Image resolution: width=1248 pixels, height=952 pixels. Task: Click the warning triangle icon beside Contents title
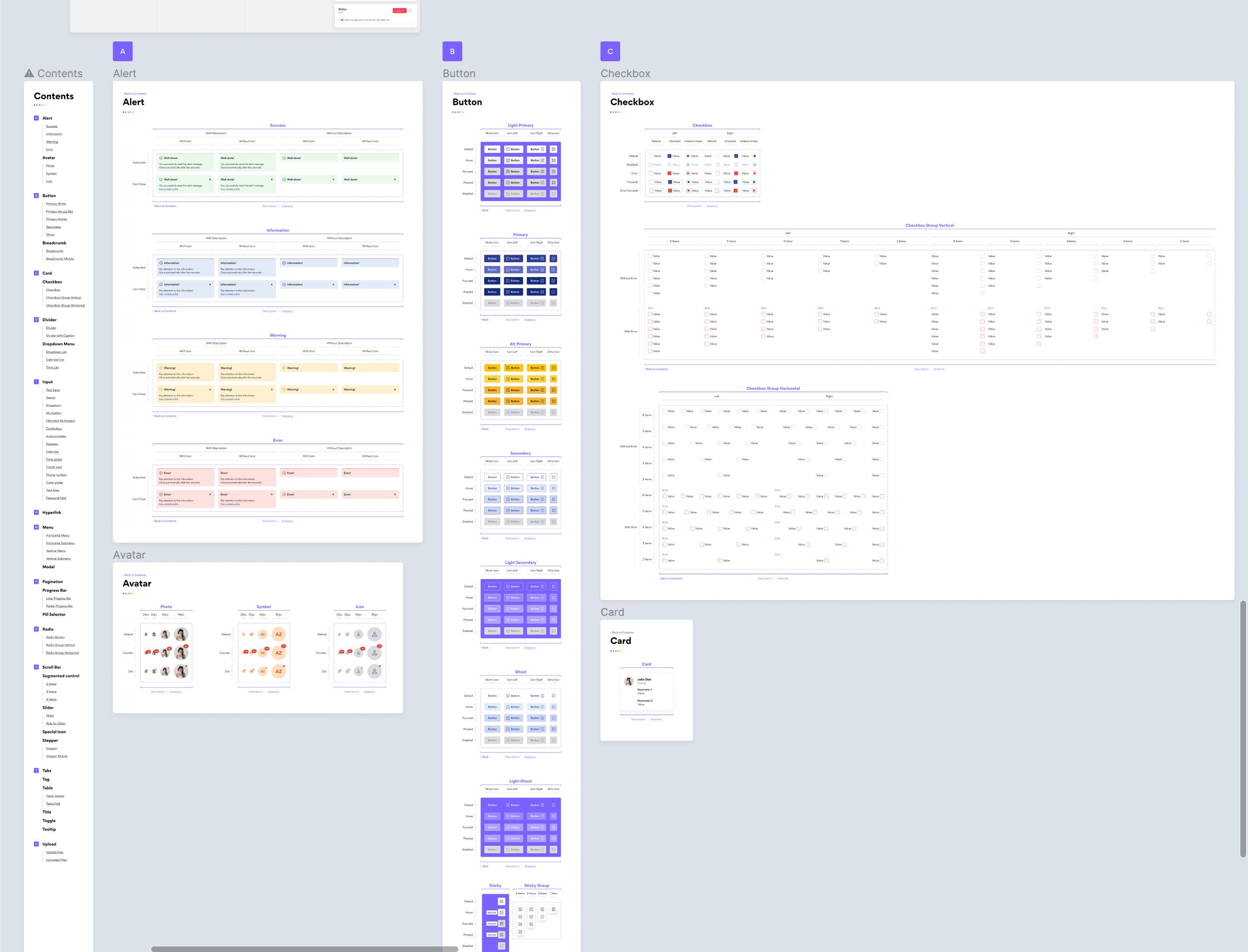(29, 73)
